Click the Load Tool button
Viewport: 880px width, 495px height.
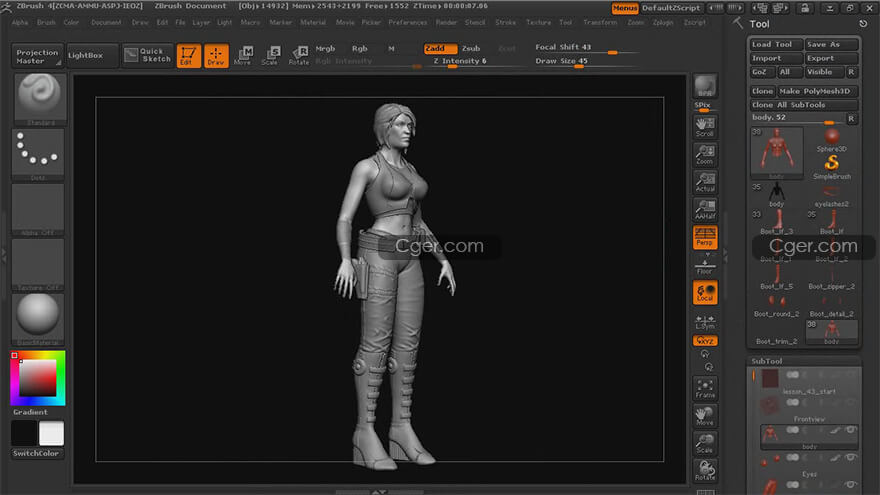pos(776,44)
